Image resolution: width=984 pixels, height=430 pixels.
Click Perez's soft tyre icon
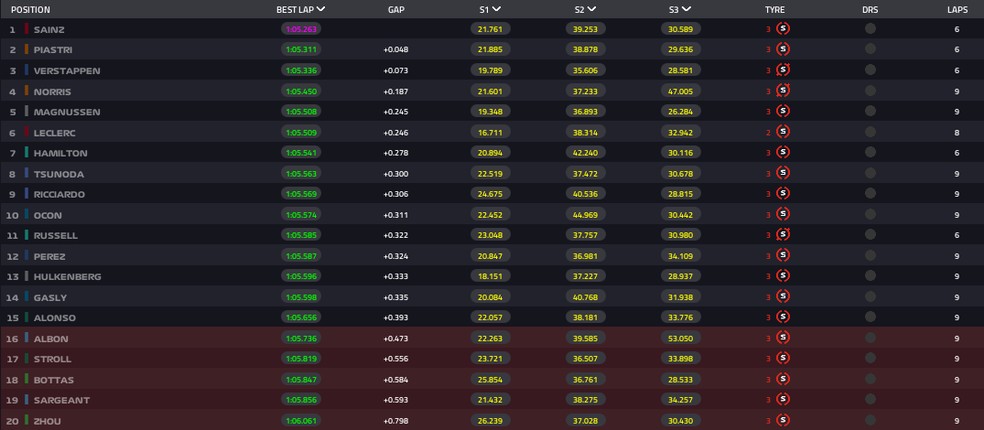point(783,255)
